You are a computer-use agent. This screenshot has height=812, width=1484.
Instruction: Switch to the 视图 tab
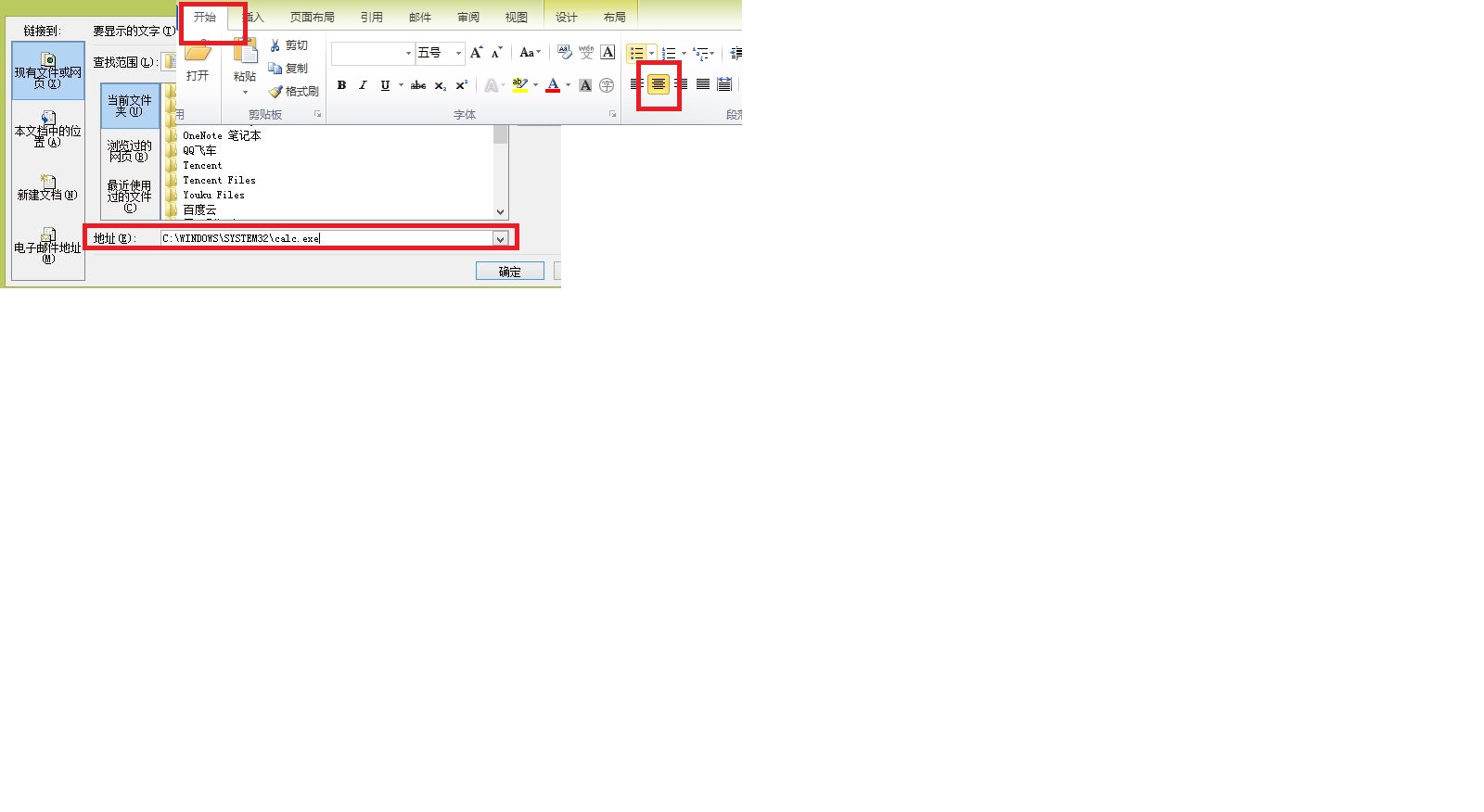(x=517, y=17)
